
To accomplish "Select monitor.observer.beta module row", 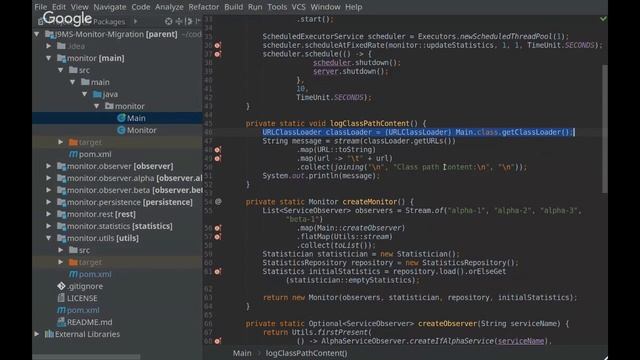I will [117, 190].
